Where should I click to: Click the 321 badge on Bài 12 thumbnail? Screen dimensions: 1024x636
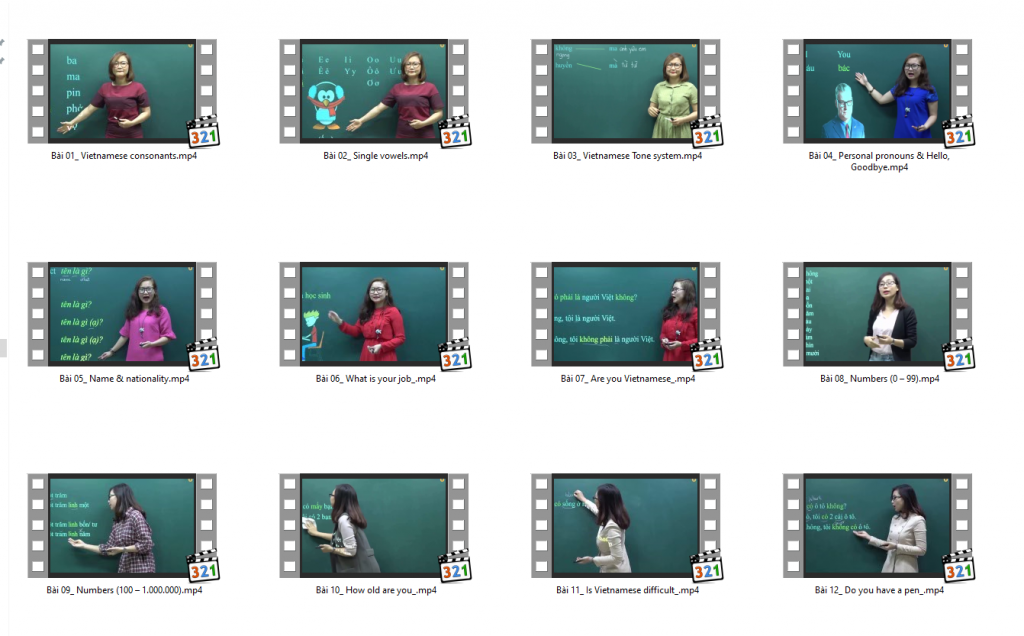tap(959, 567)
